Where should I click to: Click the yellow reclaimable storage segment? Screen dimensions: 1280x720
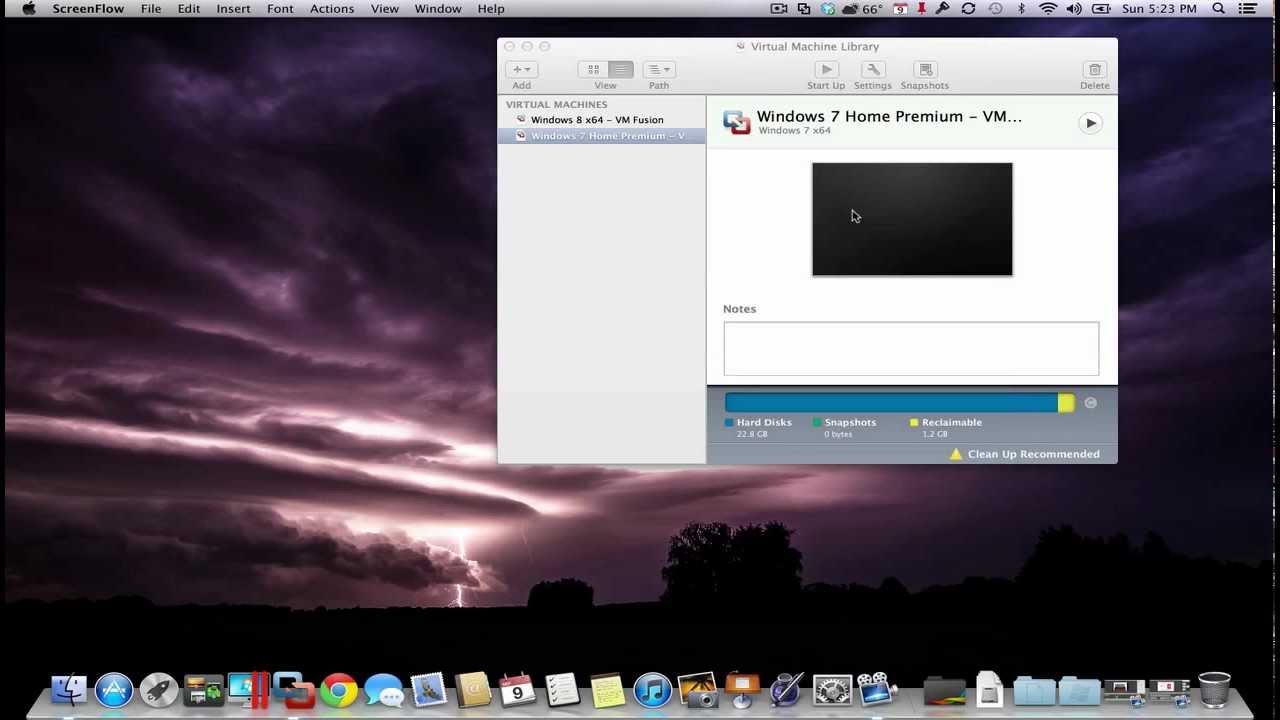(x=1066, y=403)
